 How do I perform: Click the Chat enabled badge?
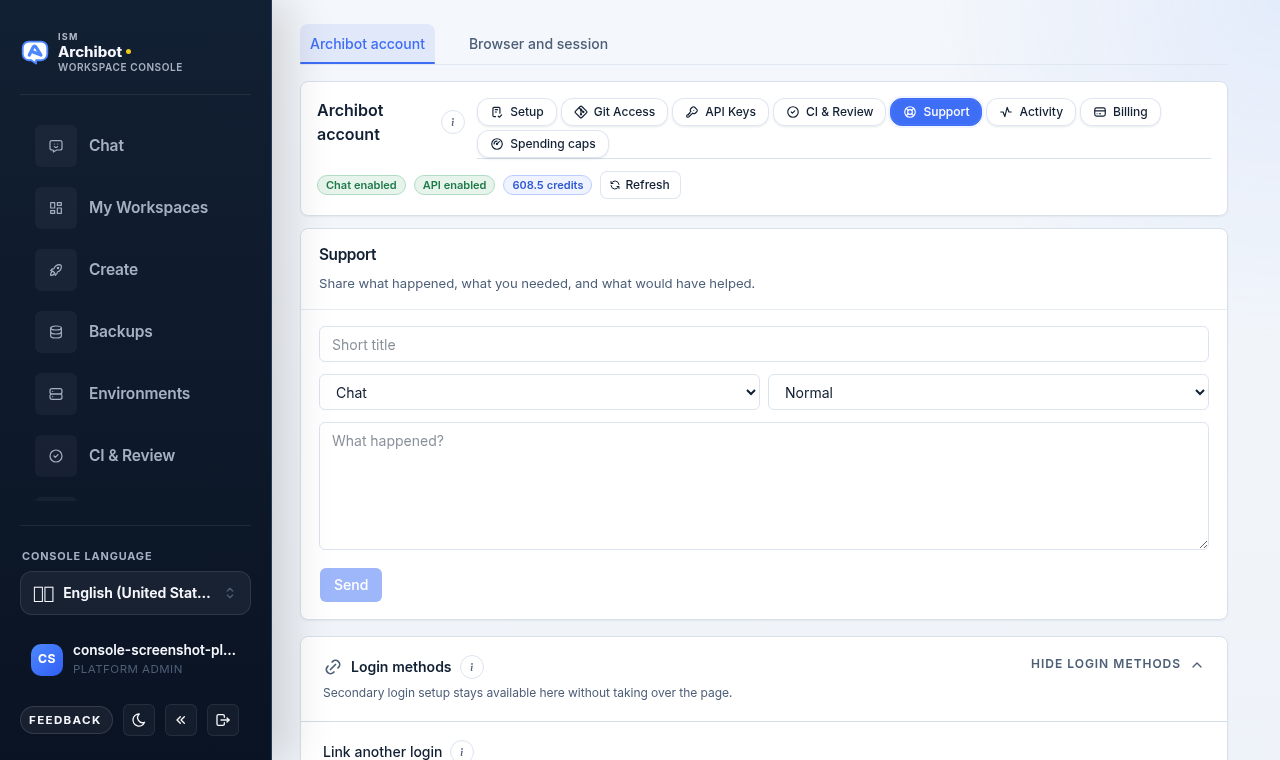pyautogui.click(x=361, y=185)
